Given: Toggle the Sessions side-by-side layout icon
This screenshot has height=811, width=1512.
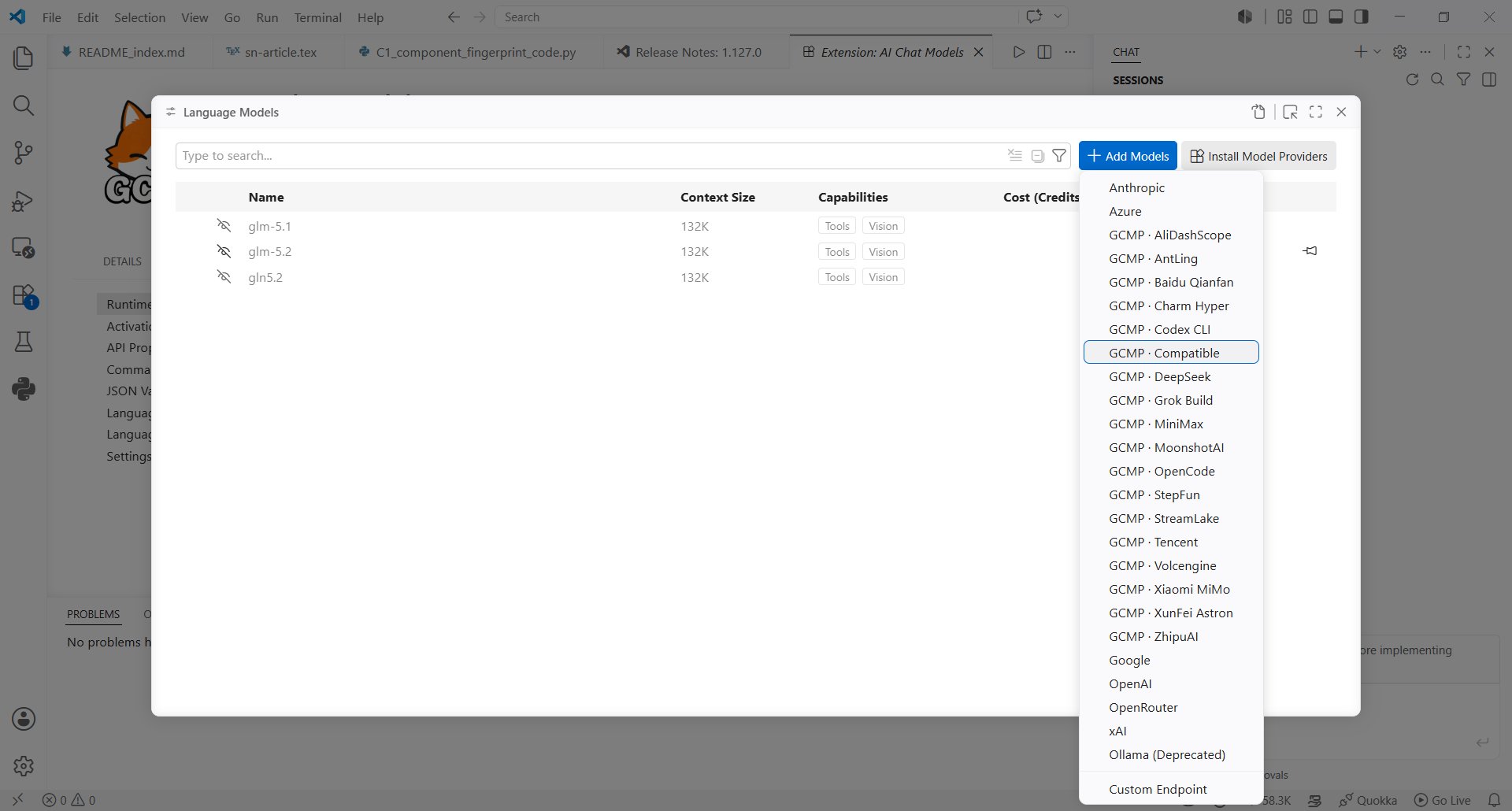Looking at the screenshot, I should click(x=1489, y=80).
